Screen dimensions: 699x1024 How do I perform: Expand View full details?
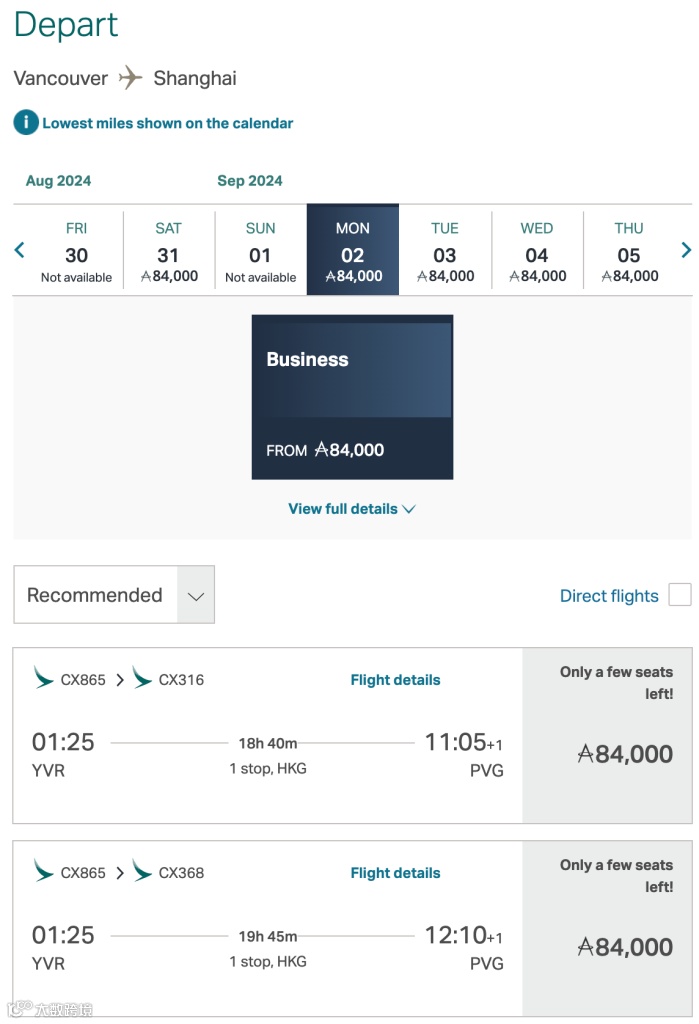pos(351,509)
